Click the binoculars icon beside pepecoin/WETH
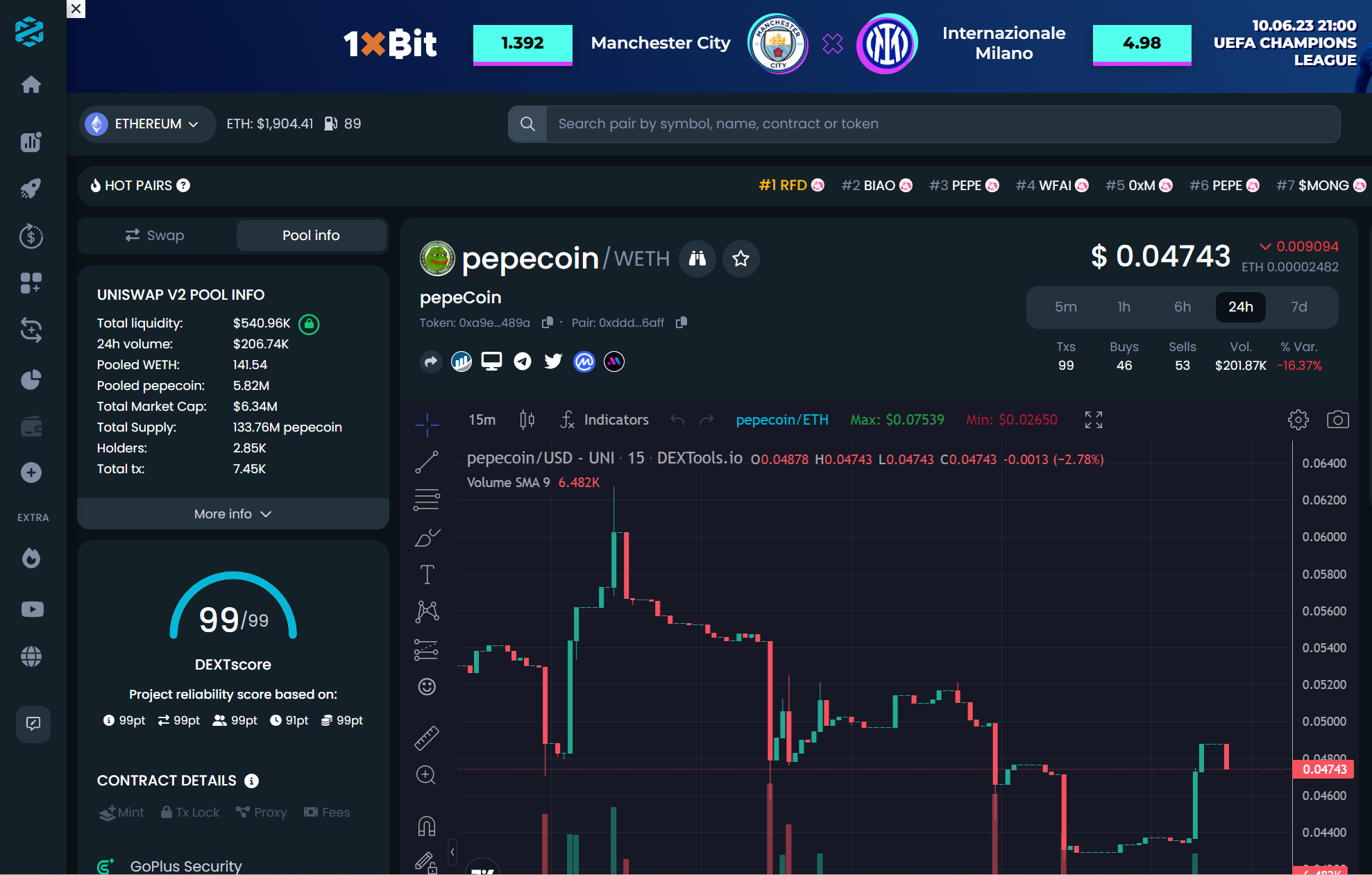This screenshot has width=1372, height=875. [x=697, y=259]
